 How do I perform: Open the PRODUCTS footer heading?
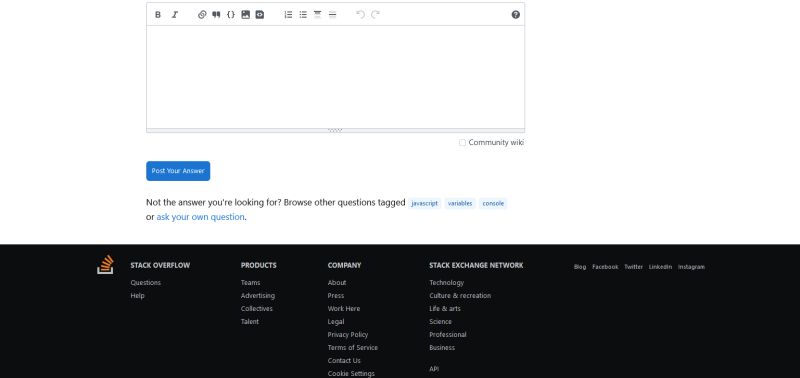[x=259, y=265]
